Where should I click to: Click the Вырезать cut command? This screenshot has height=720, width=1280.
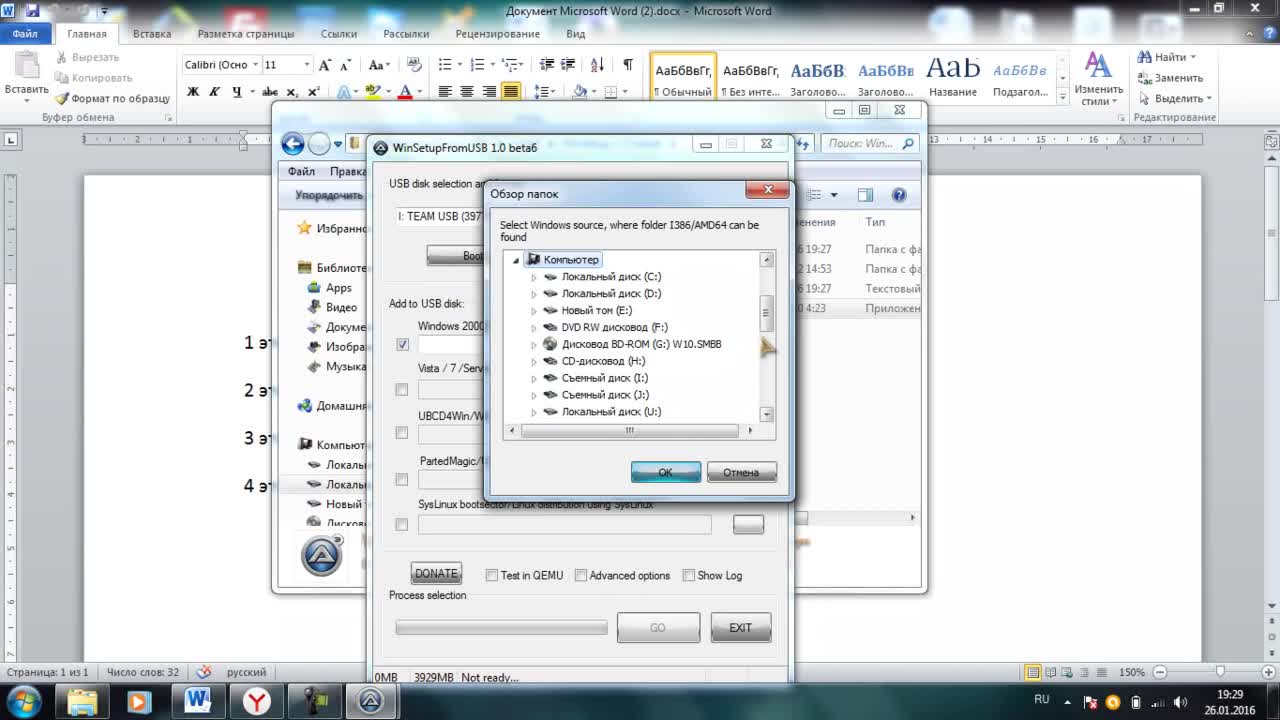click(x=88, y=57)
